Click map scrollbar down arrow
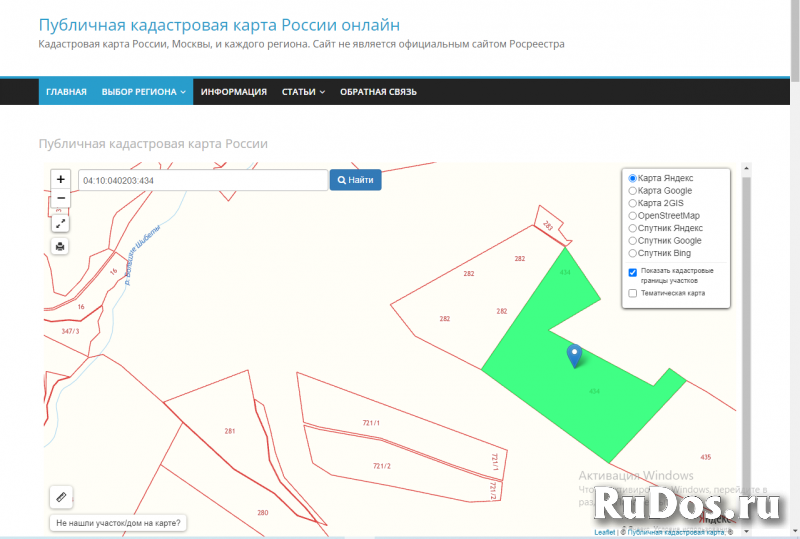The height and width of the screenshot is (539, 800). 746,531
